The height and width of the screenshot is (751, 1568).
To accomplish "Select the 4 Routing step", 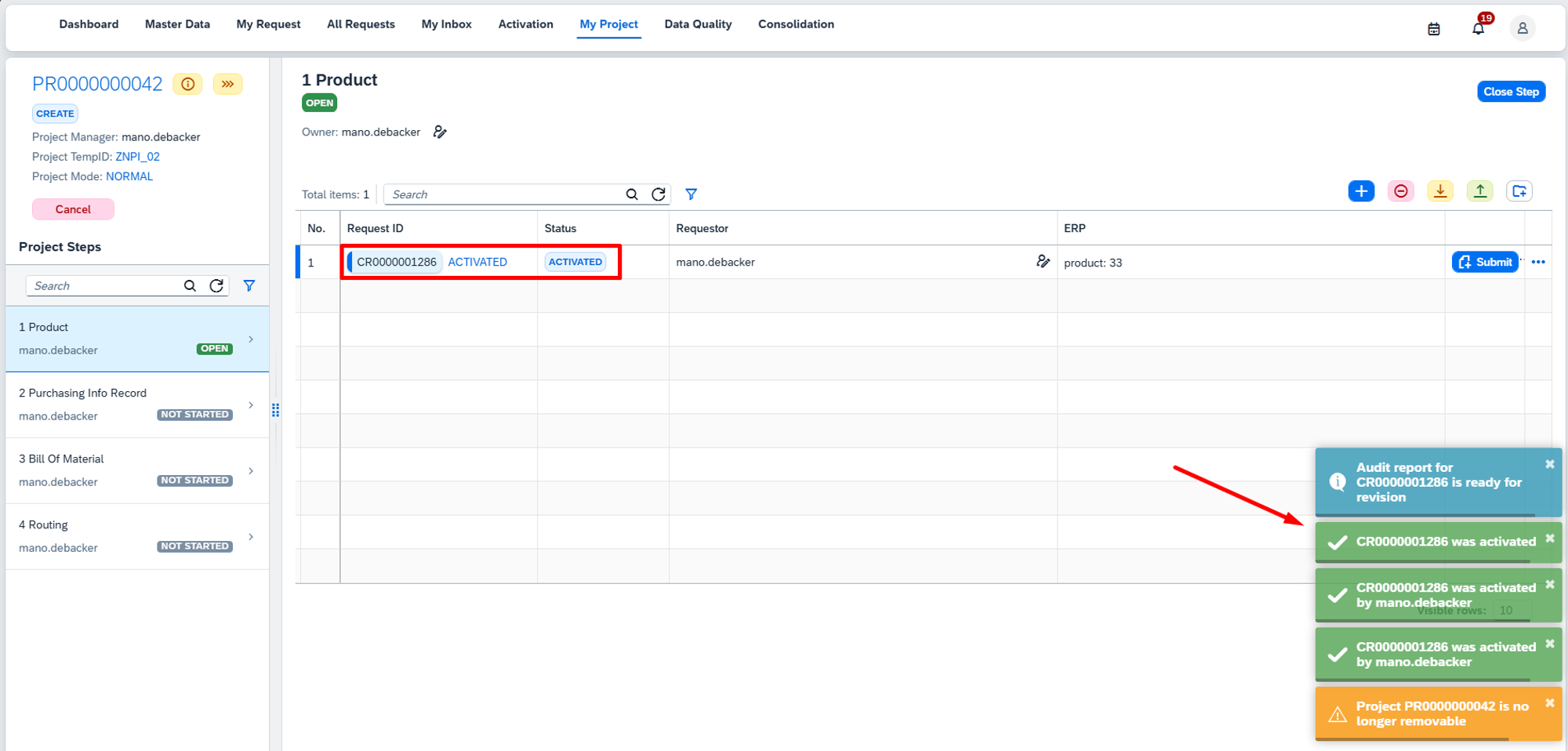I will point(137,536).
